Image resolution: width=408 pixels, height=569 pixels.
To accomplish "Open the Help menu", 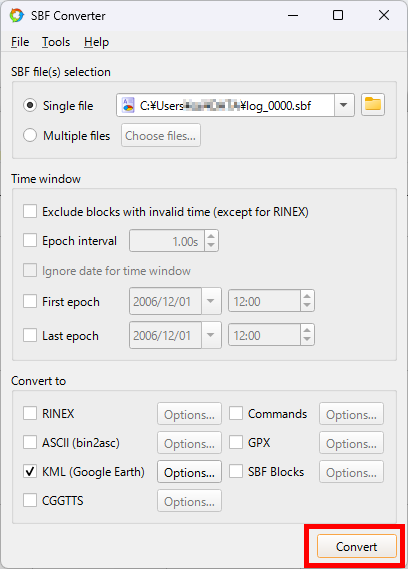I will click(96, 42).
